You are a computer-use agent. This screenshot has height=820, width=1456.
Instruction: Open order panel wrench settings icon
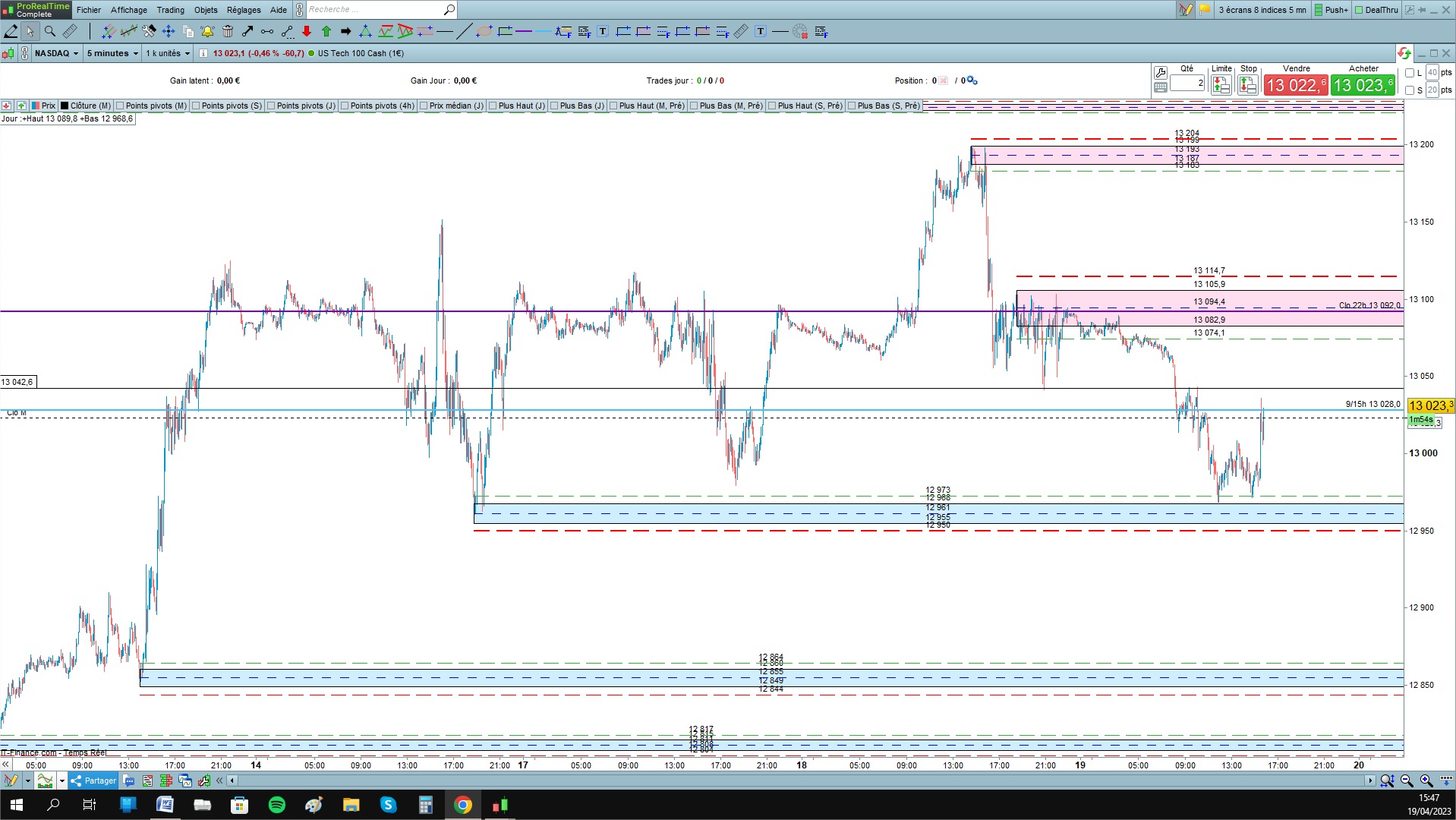coord(1161,73)
